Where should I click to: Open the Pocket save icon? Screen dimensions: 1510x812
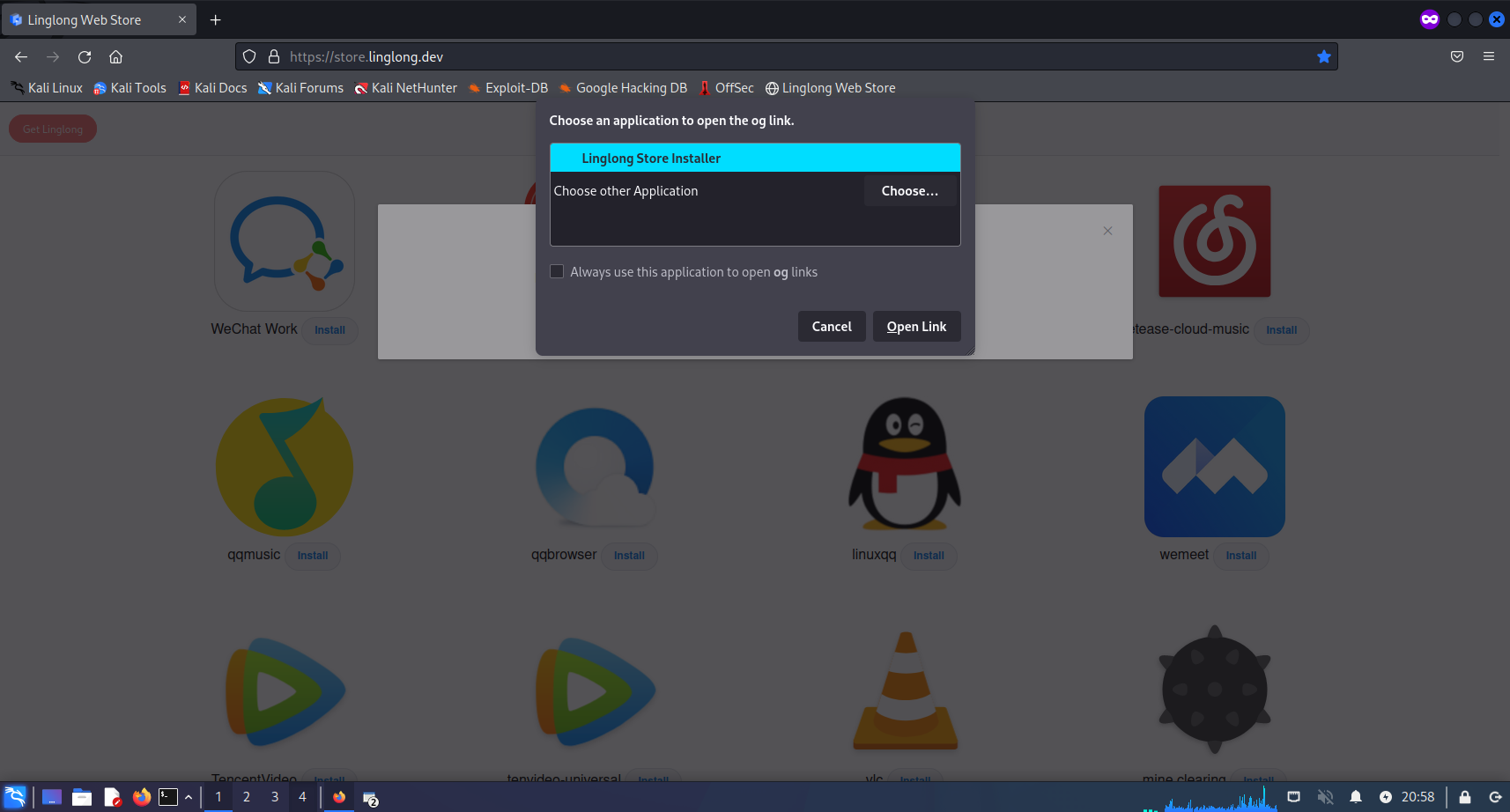[1457, 56]
